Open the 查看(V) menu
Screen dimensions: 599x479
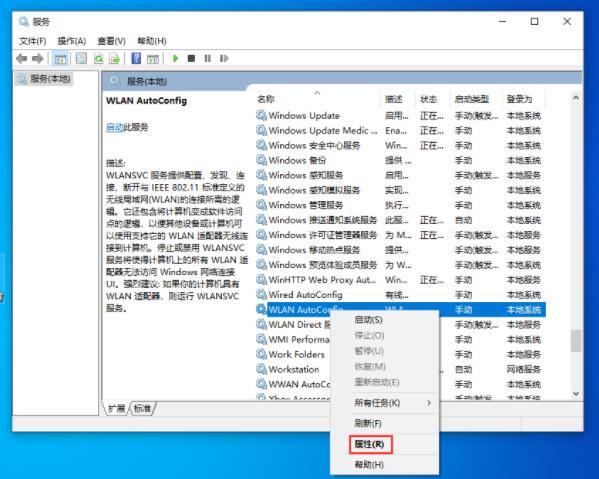[112, 41]
